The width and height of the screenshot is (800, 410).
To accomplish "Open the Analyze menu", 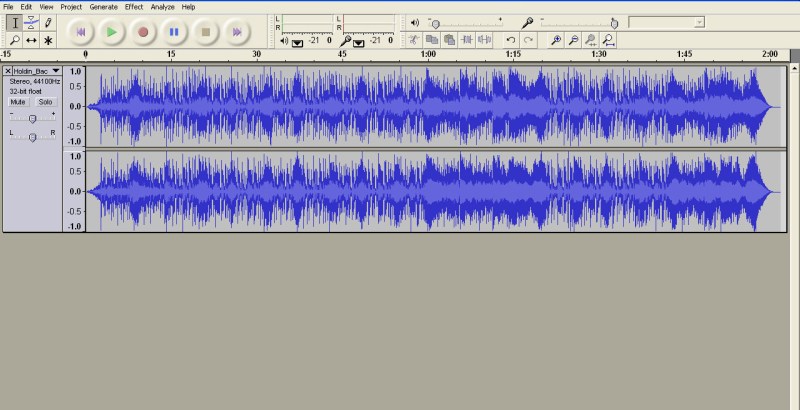I will tap(163, 7).
